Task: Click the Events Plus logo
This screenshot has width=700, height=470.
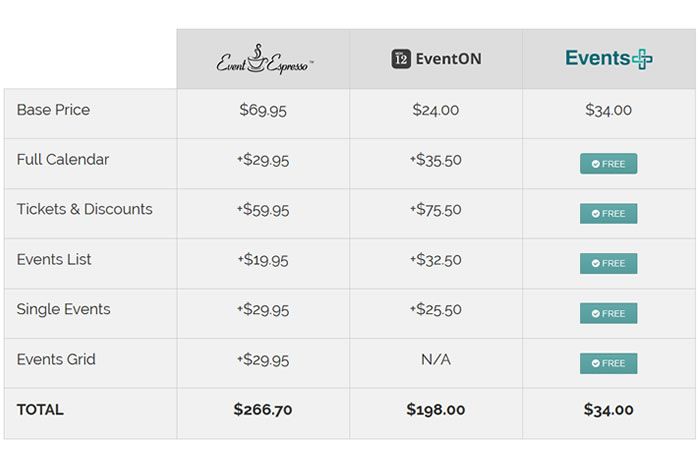Action: click(608, 58)
